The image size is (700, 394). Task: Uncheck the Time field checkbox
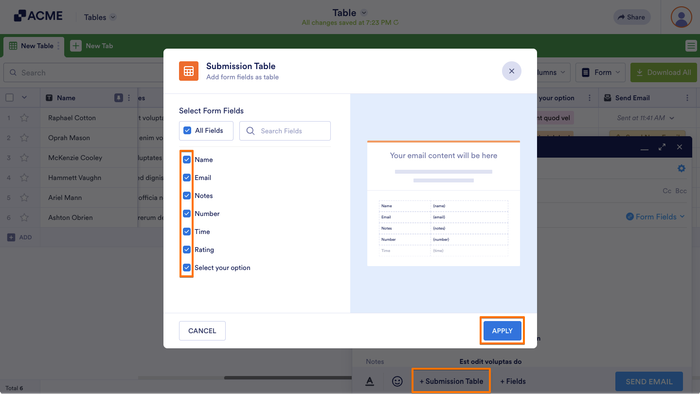(x=187, y=232)
